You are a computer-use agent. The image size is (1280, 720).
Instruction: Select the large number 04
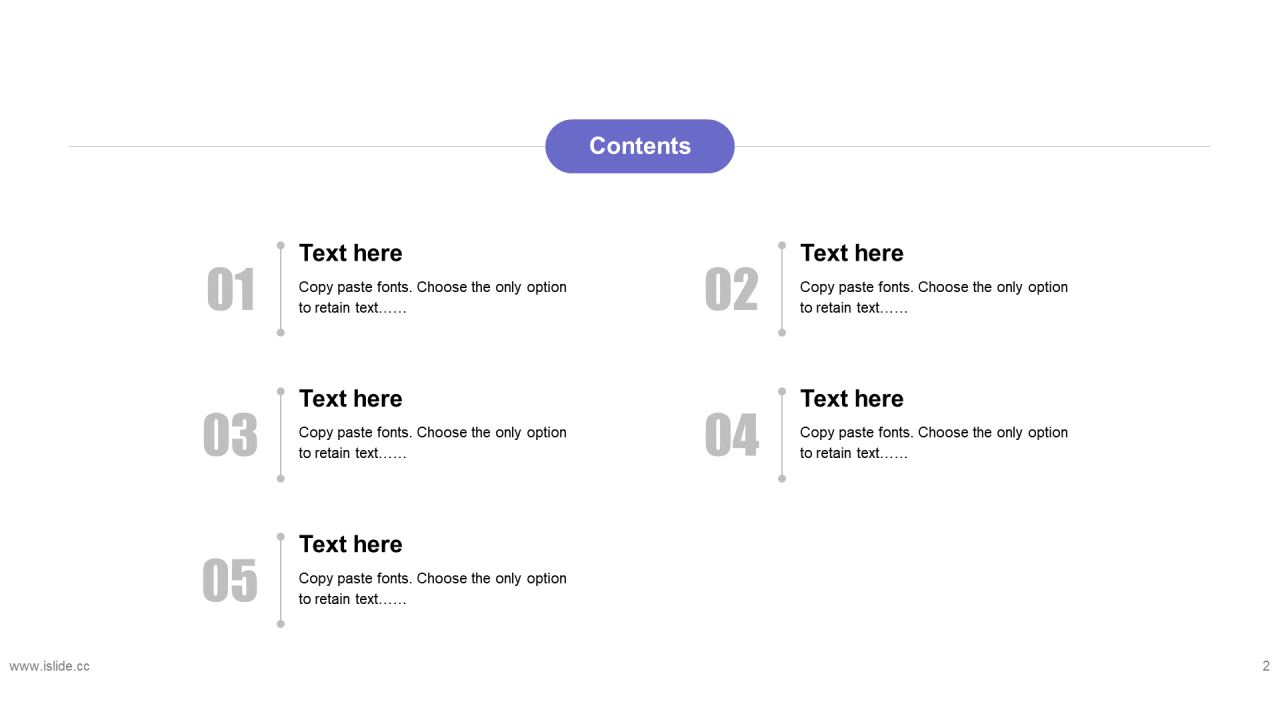click(731, 435)
